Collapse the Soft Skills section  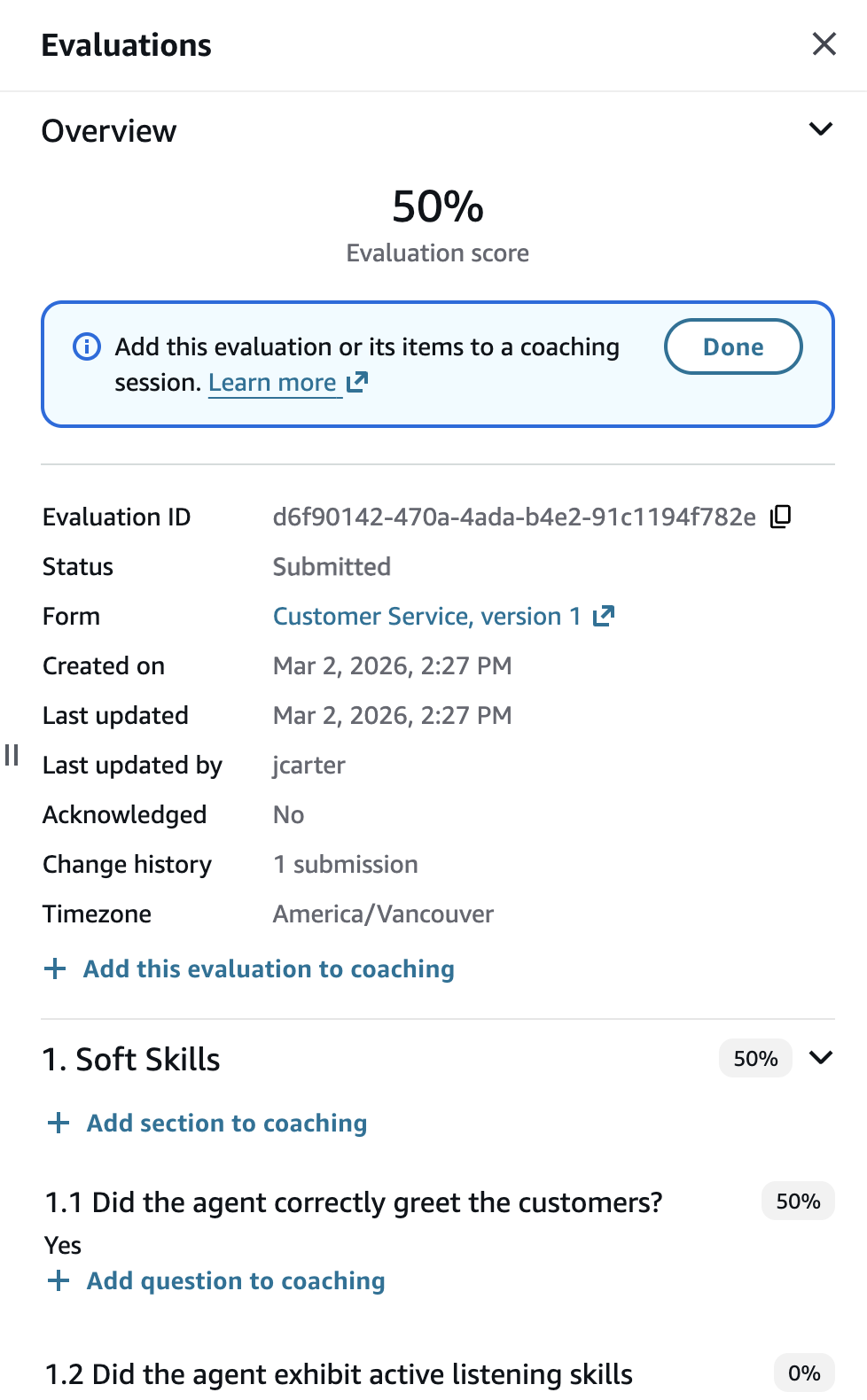point(821,1057)
